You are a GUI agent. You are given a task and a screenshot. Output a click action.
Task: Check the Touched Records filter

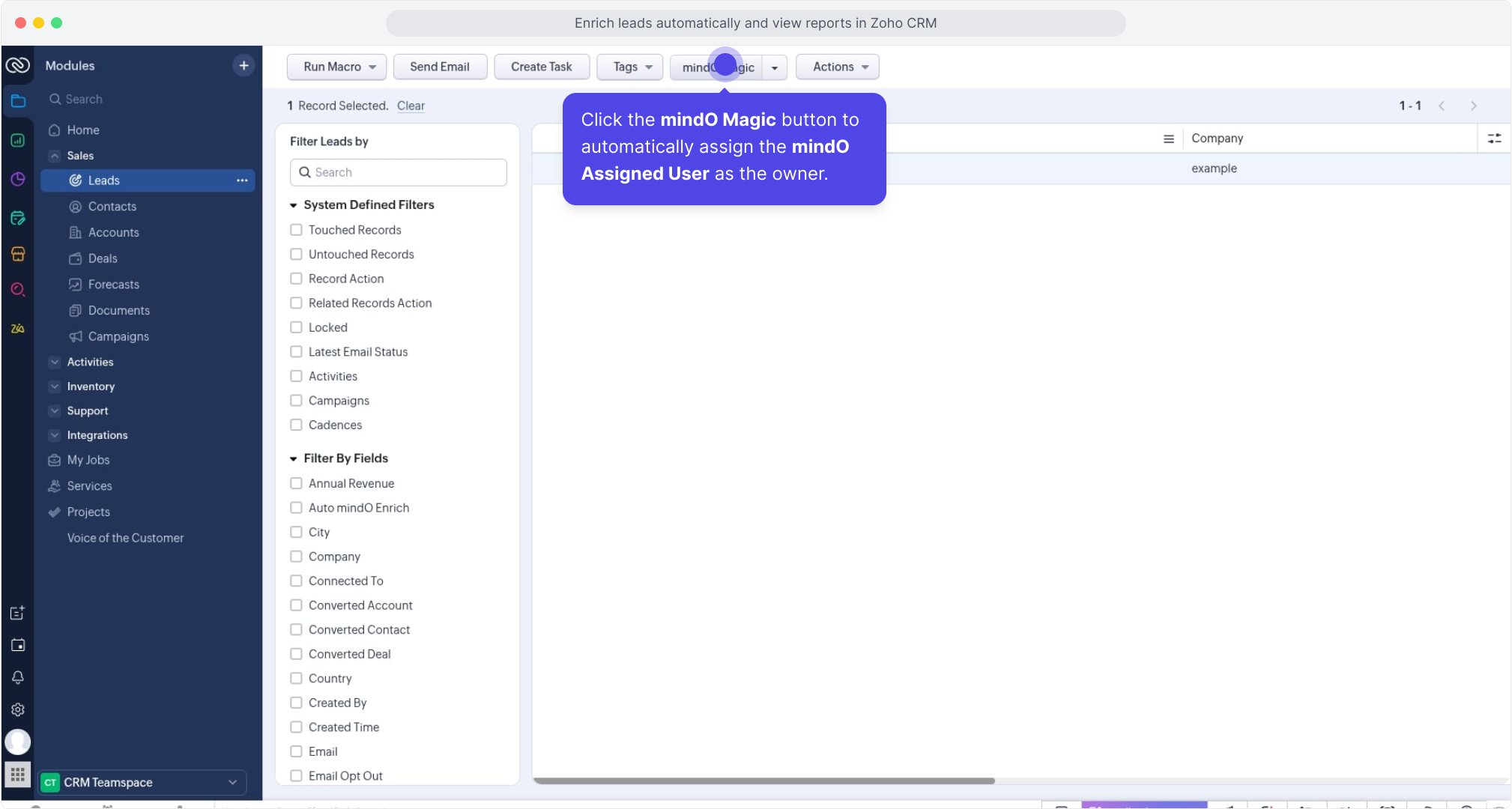click(296, 230)
